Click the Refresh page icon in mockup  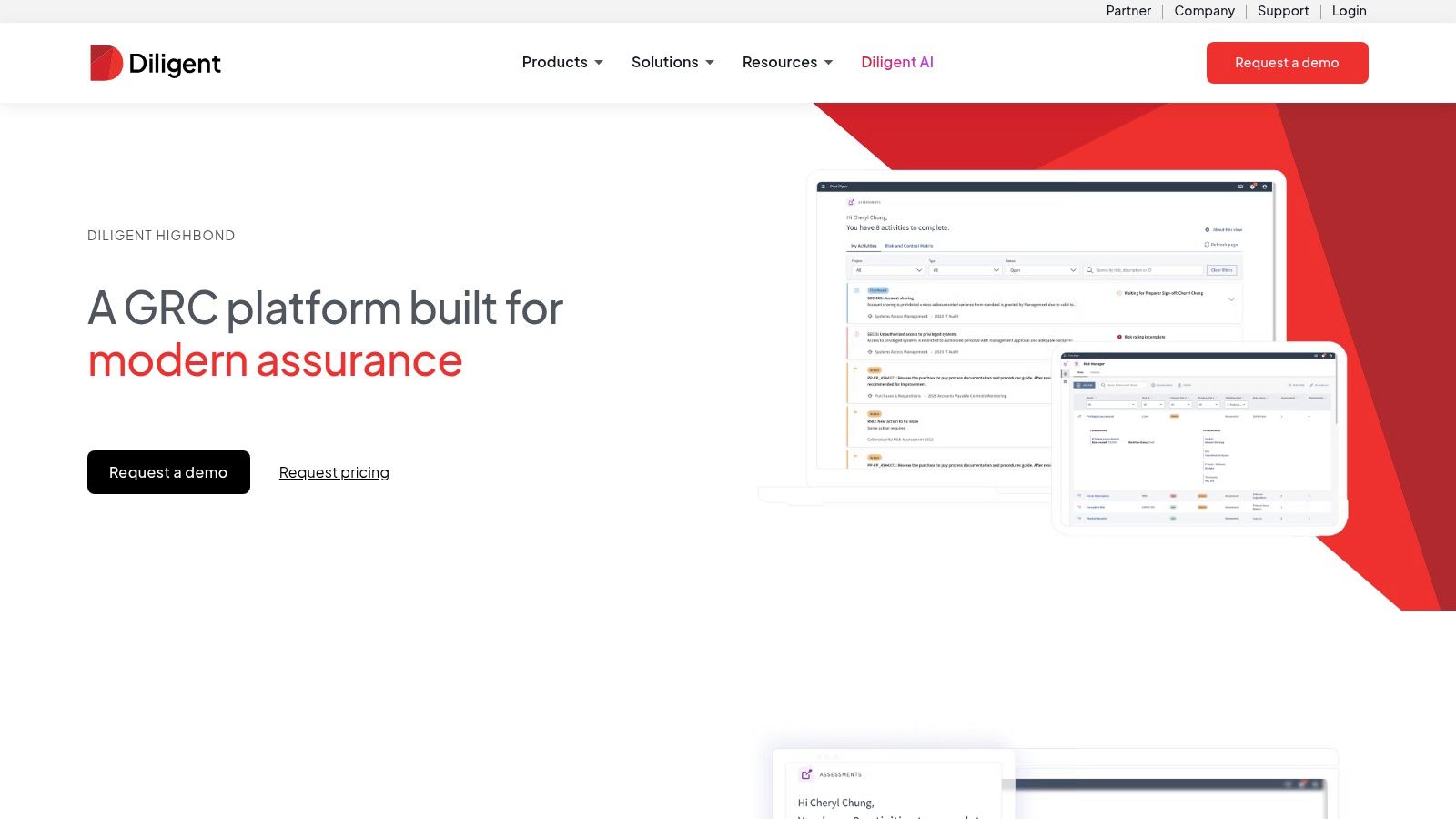[1207, 245]
